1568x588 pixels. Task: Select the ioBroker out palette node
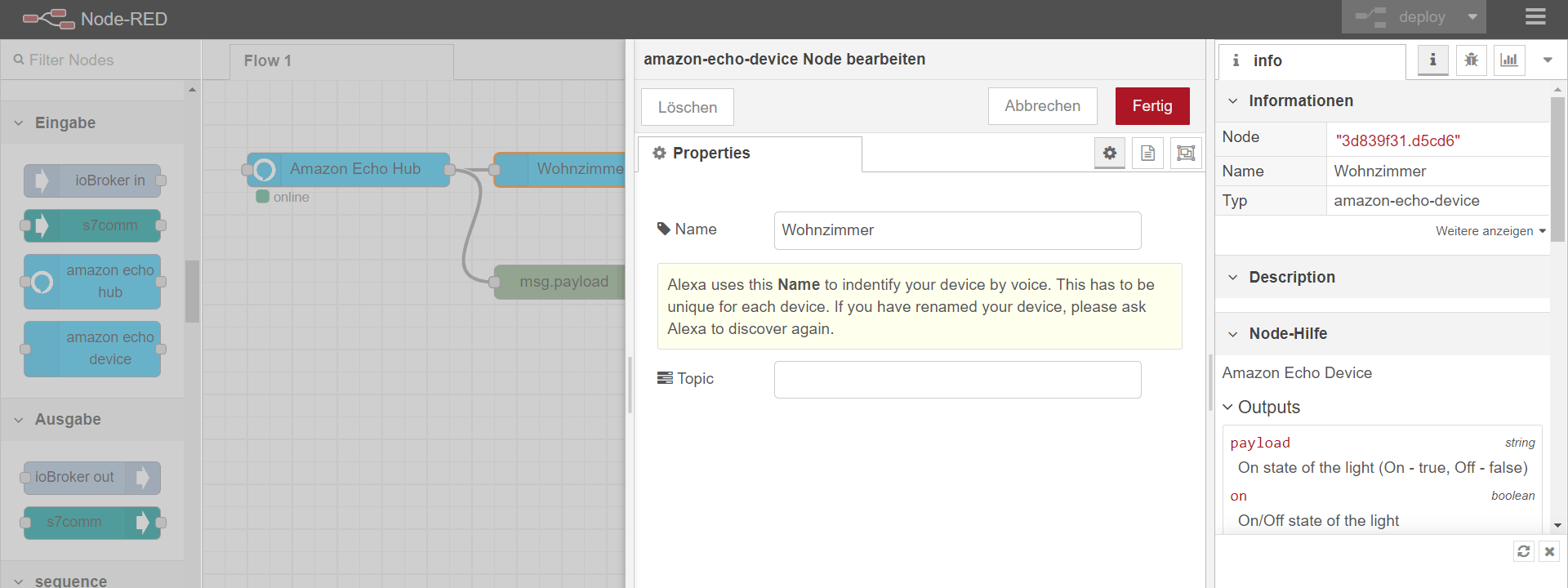(92, 477)
